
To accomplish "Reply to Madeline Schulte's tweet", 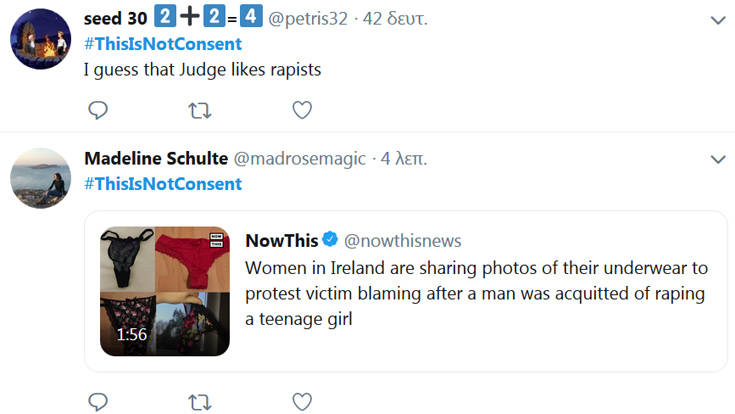I will [98, 401].
